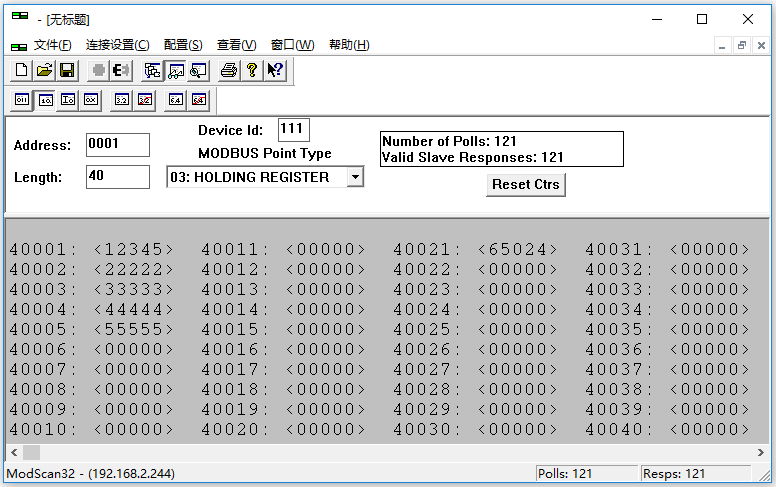Image resolution: width=776 pixels, height=487 pixels.
Task: Toggle the decimal display format icon
Action: pos(45,99)
